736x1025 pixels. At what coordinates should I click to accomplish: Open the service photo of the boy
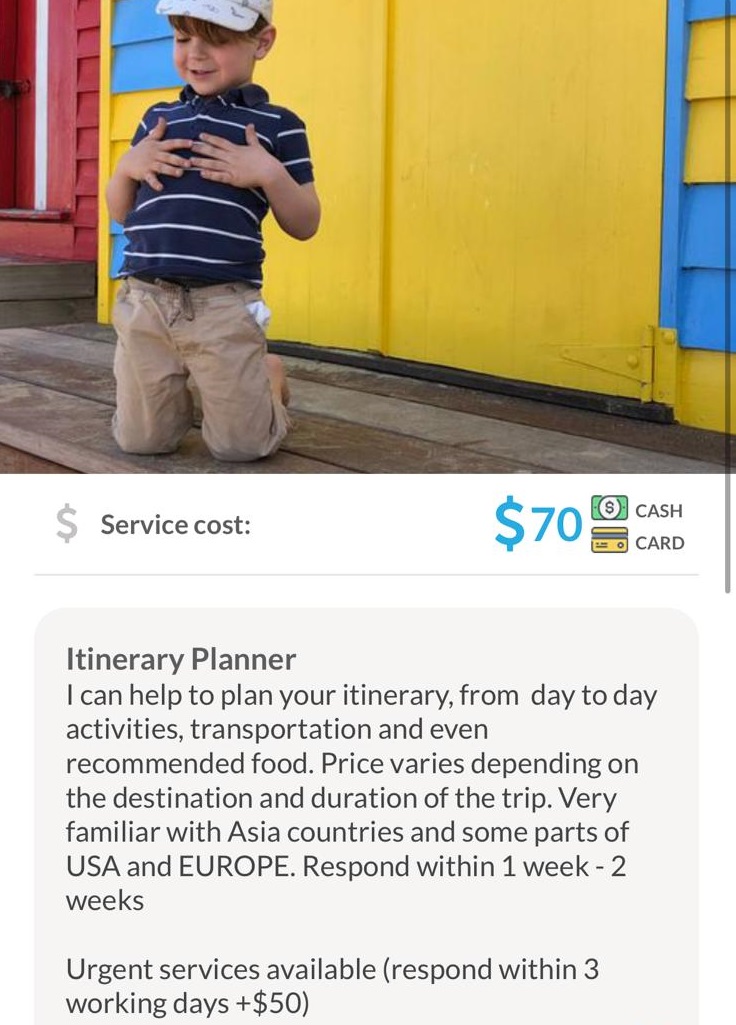[x=367, y=236]
